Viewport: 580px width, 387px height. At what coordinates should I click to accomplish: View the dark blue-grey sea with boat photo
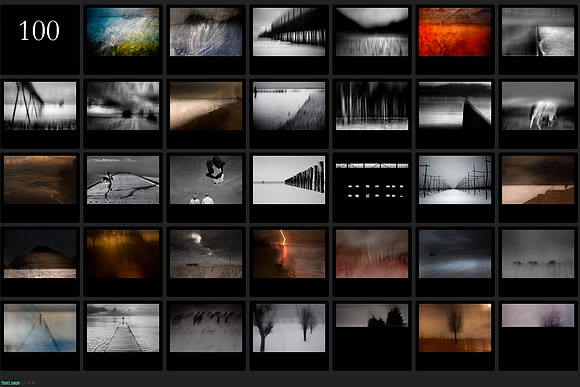(x=455, y=254)
